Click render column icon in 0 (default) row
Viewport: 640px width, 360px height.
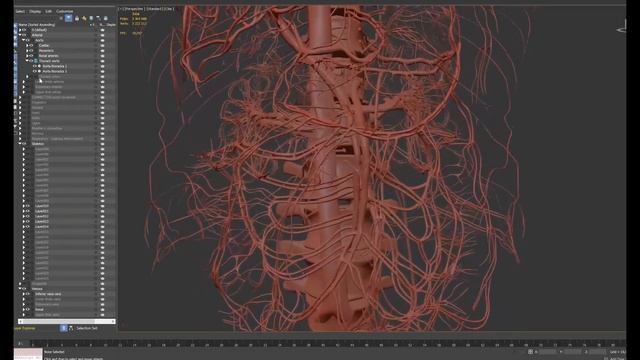(102, 30)
